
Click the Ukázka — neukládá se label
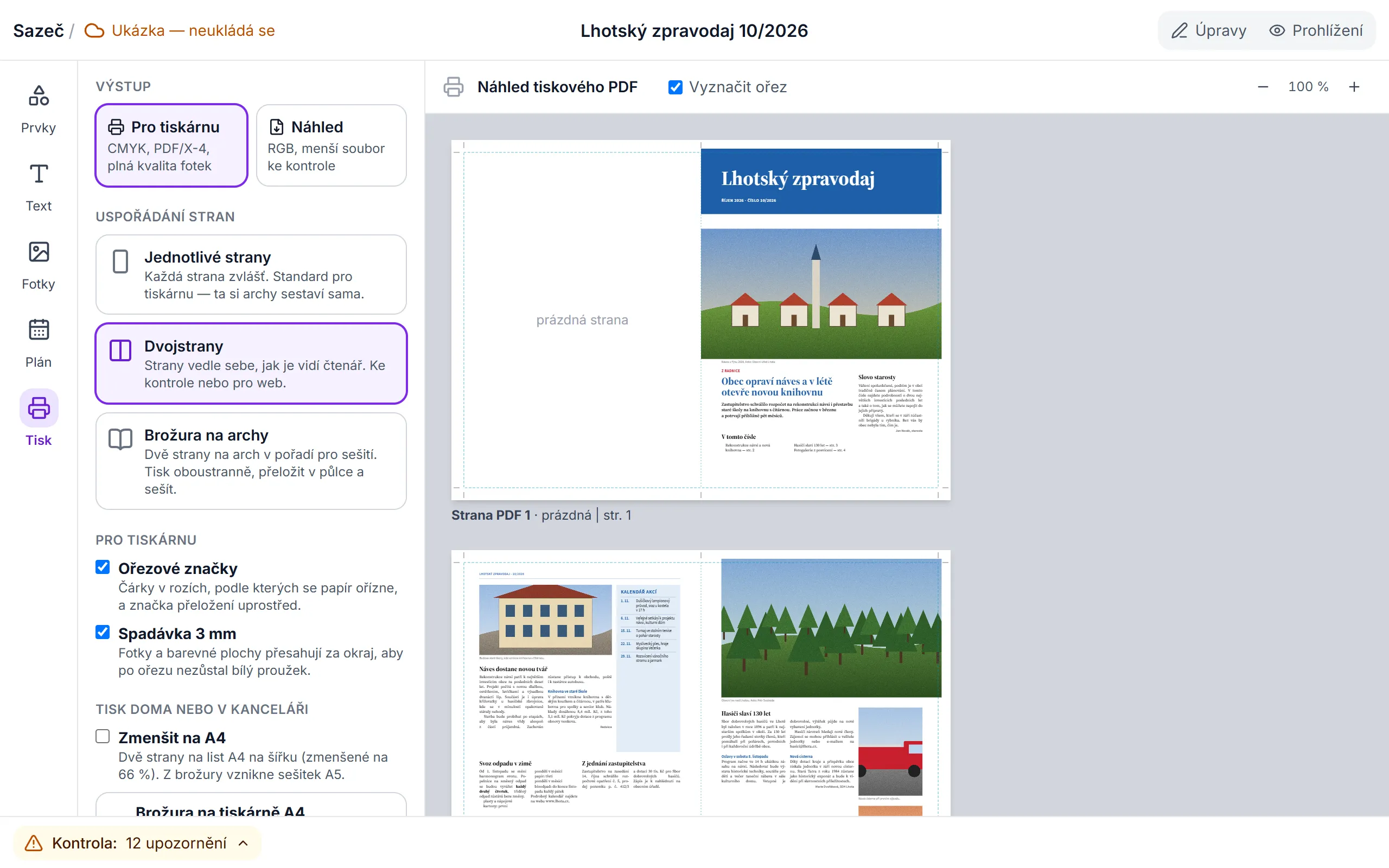tap(193, 30)
